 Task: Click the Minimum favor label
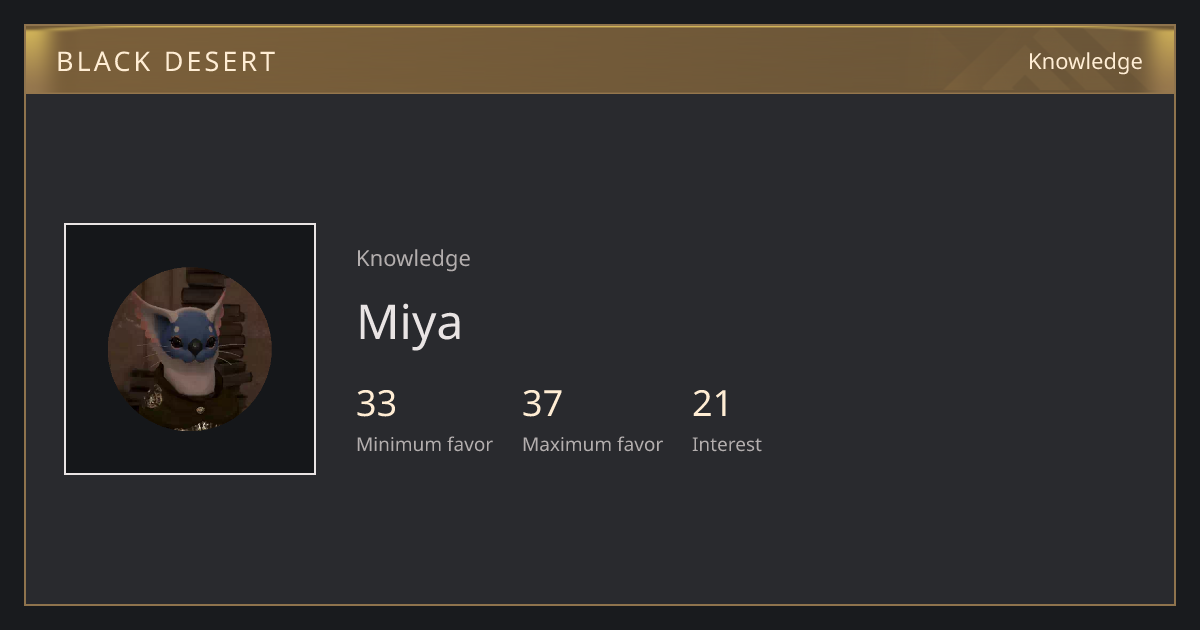pos(424,445)
